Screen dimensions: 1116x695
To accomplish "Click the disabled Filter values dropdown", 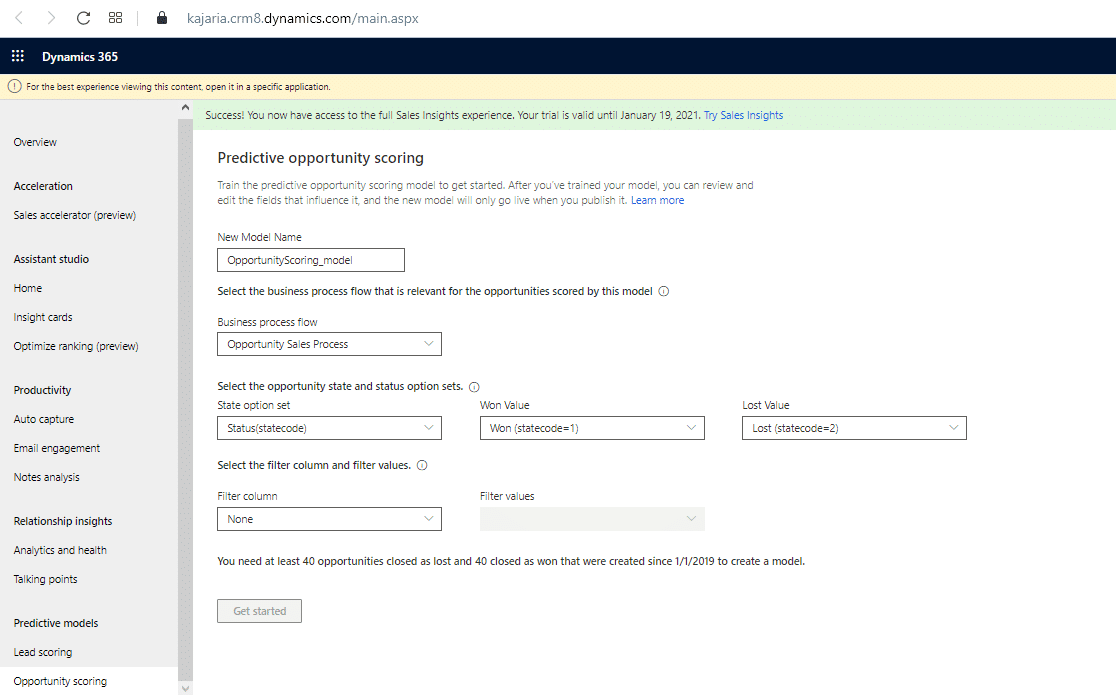I will (592, 519).
